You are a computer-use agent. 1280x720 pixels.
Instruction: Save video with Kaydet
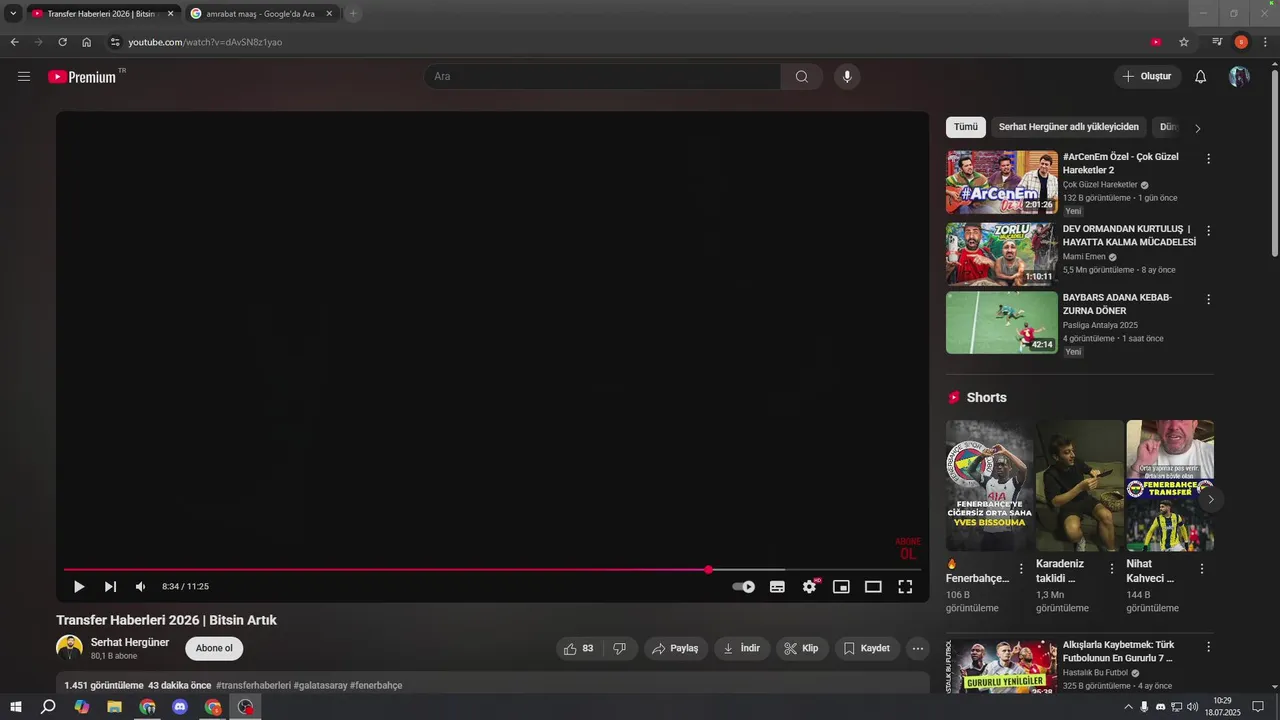(867, 649)
